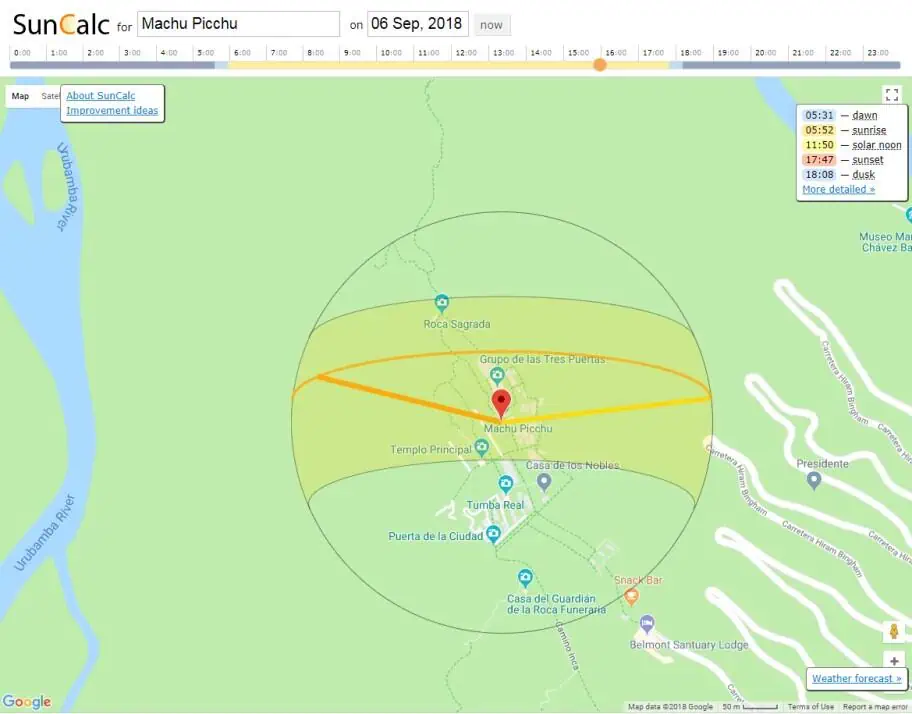Click the Tumba Real camera marker

tap(506, 485)
